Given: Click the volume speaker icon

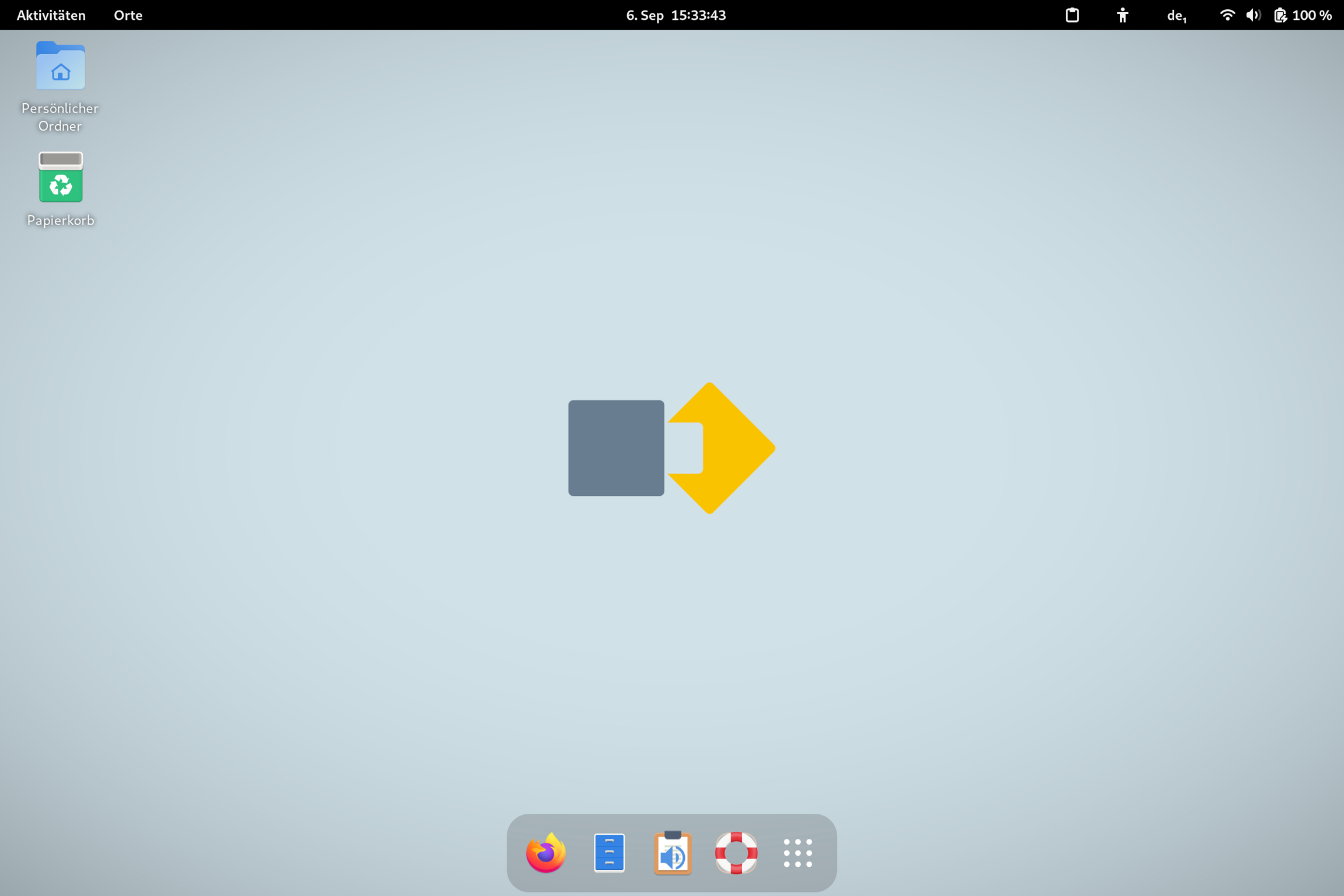Looking at the screenshot, I should (x=1252, y=15).
